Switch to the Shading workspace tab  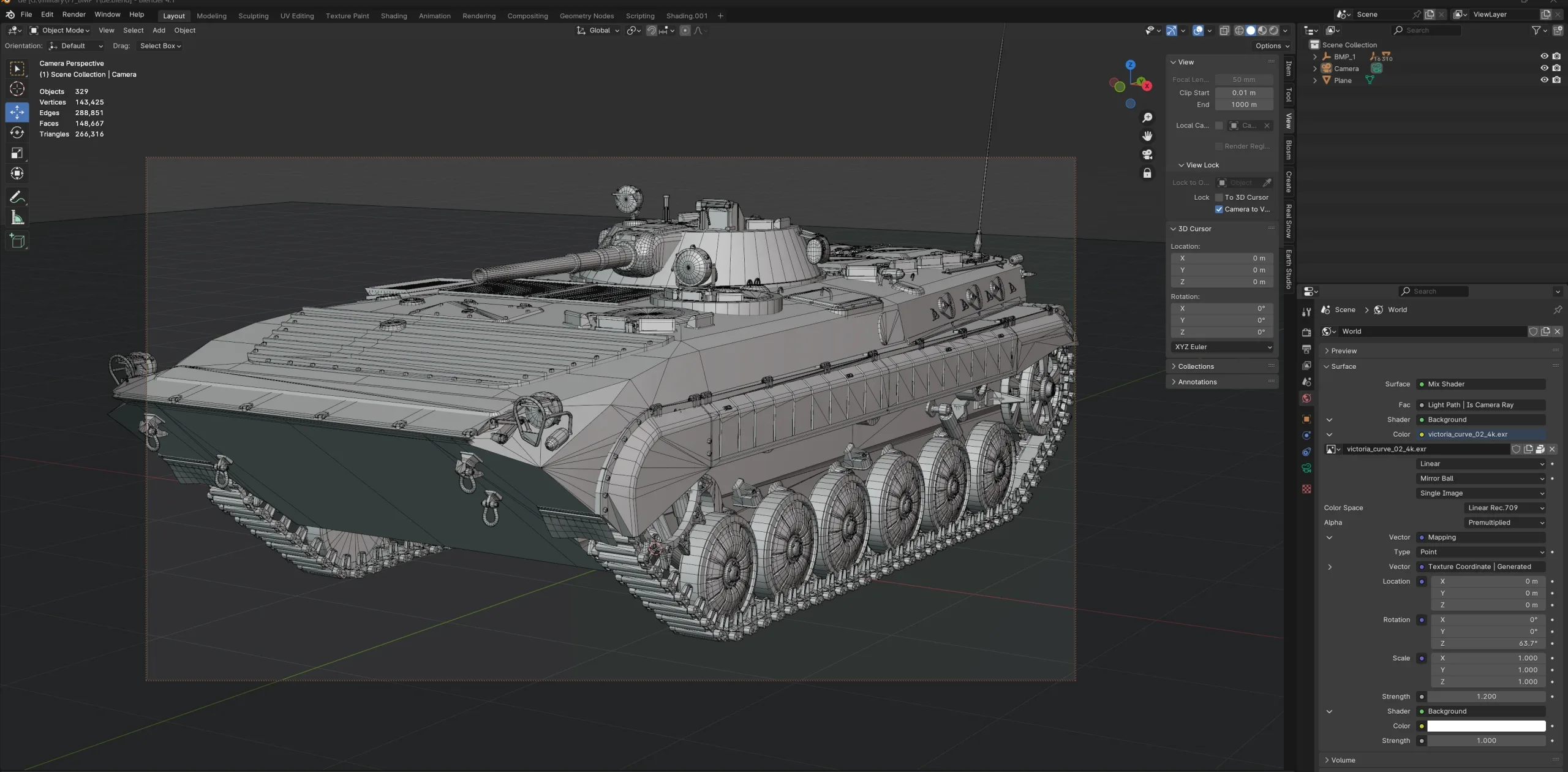click(x=393, y=16)
